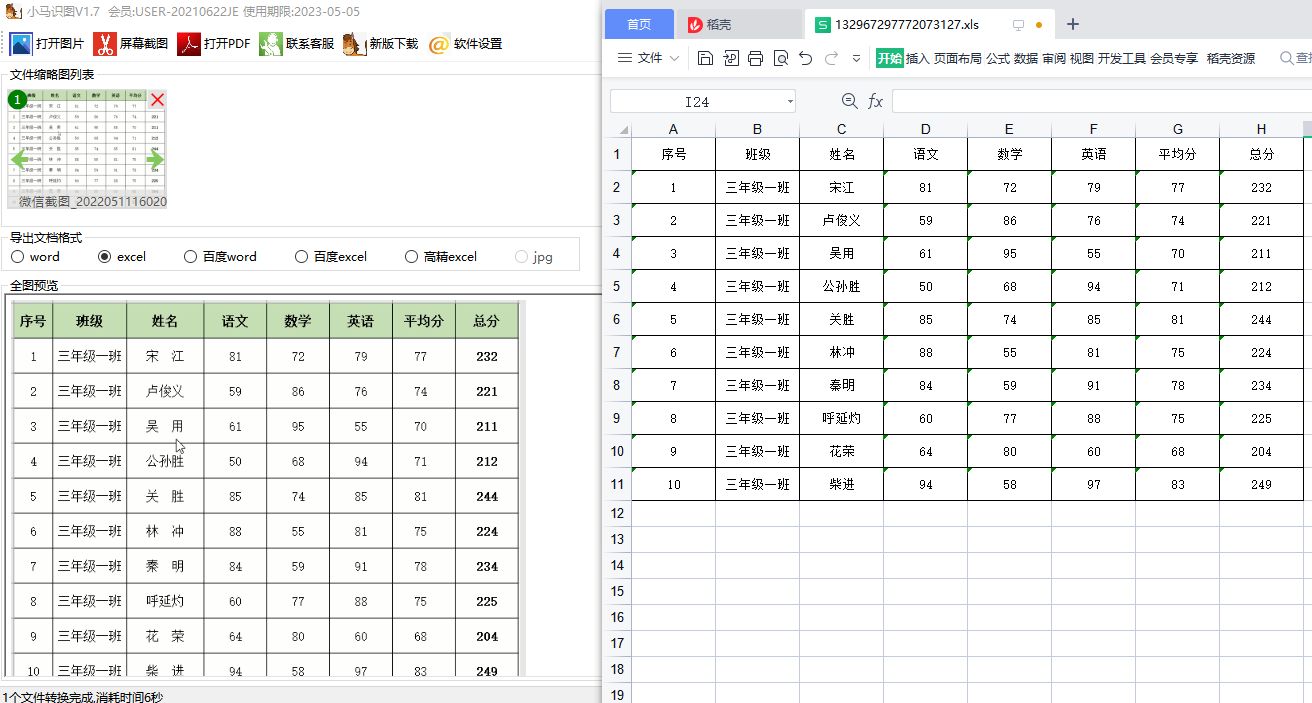Click spreadsheet cell with total 249
This screenshot has height=703, width=1312.
point(1261,484)
